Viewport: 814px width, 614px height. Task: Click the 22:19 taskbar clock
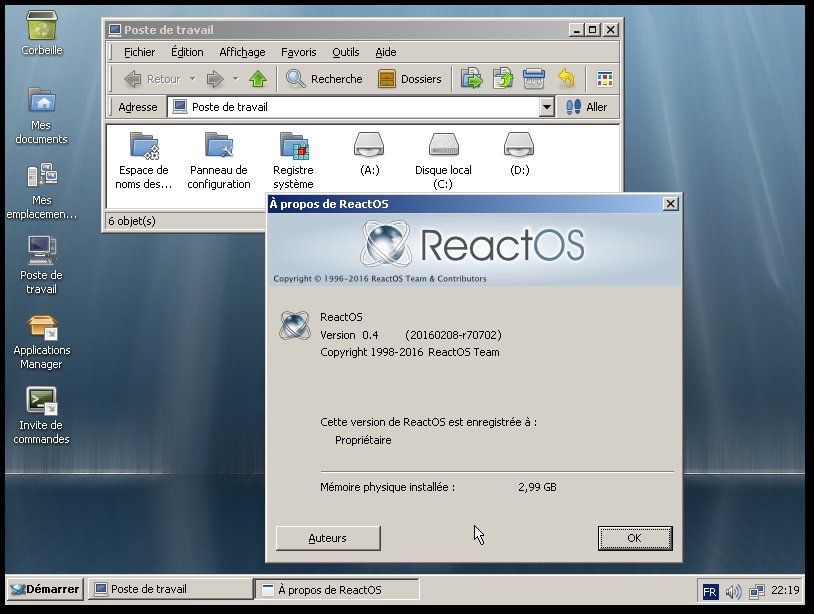click(785, 590)
